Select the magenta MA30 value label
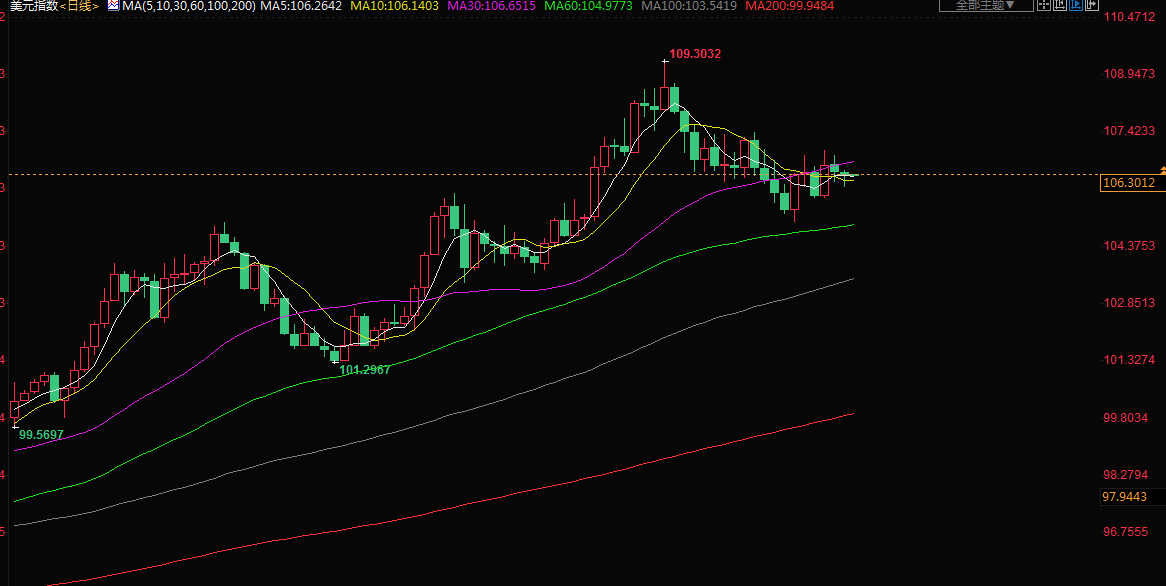This screenshot has height=586, width=1166. [490, 6]
